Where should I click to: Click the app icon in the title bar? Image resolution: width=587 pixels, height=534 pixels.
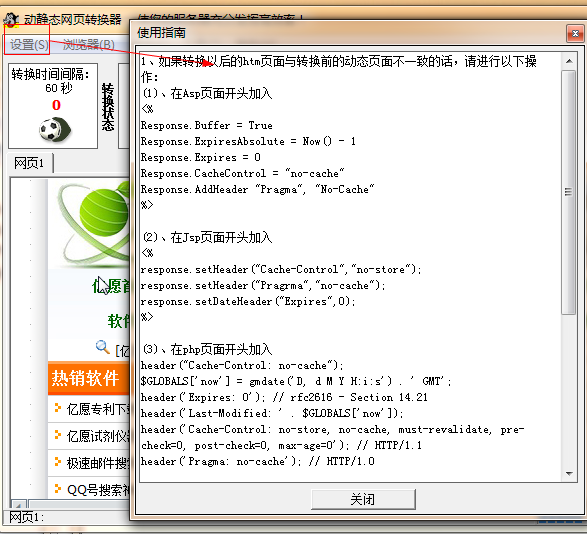(x=11, y=19)
